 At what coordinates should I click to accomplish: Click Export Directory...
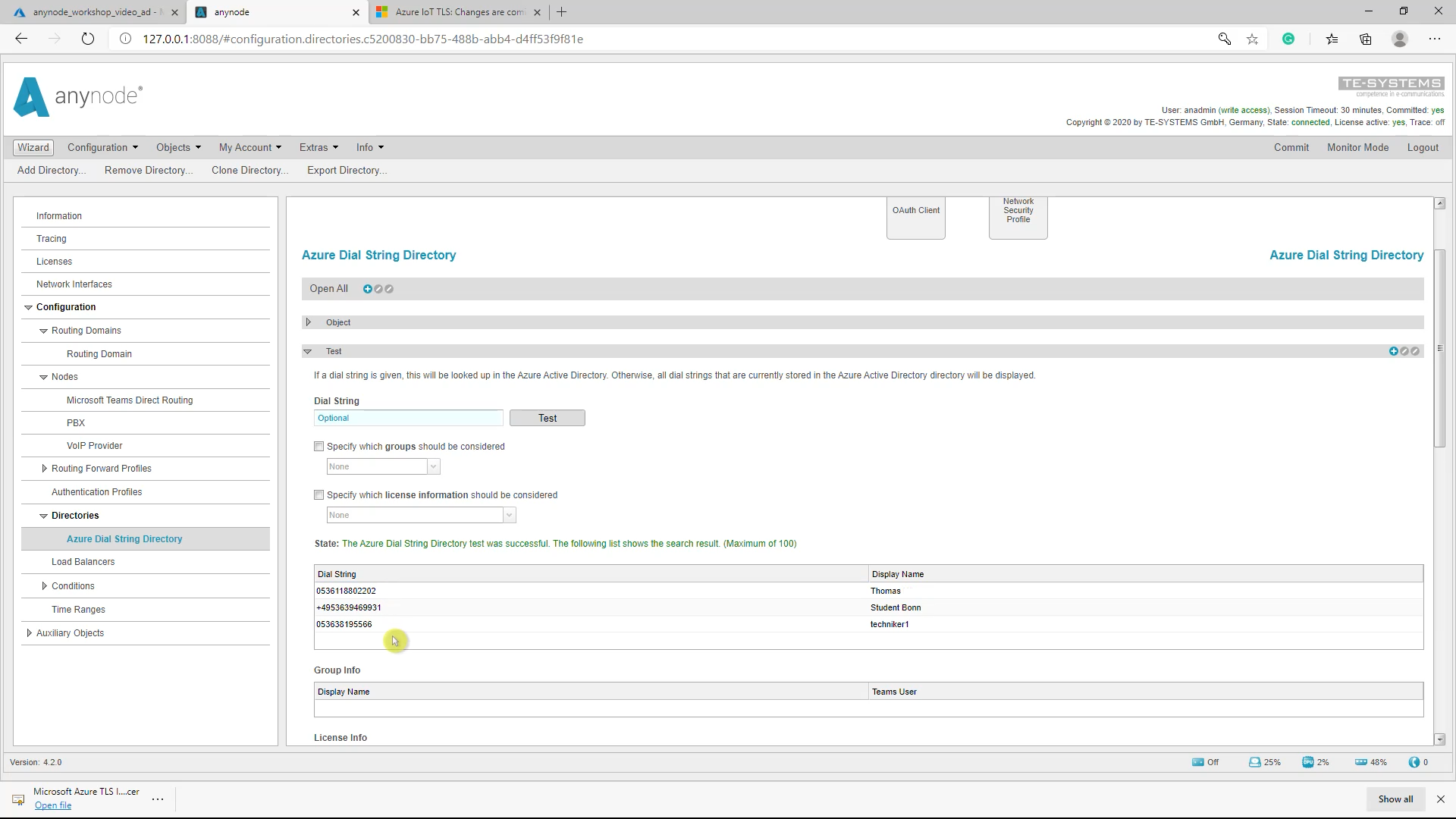pyautogui.click(x=347, y=170)
